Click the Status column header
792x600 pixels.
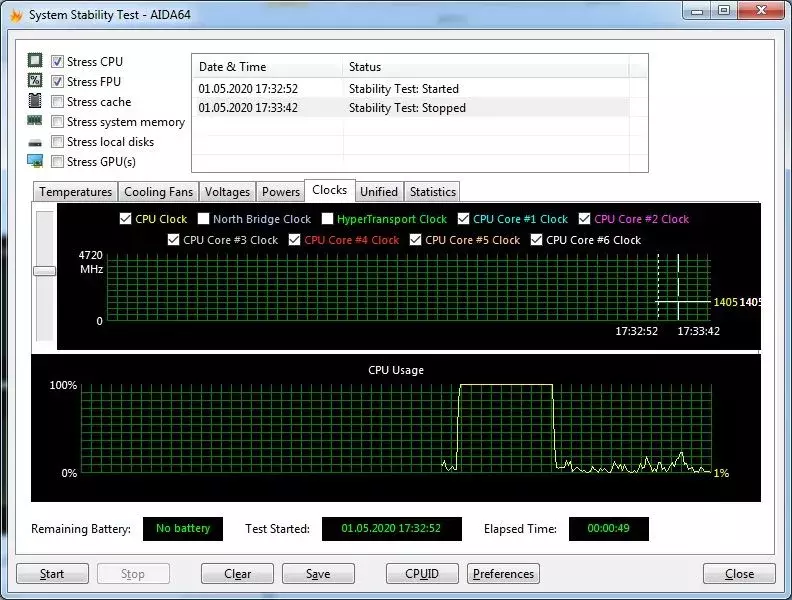coord(485,67)
